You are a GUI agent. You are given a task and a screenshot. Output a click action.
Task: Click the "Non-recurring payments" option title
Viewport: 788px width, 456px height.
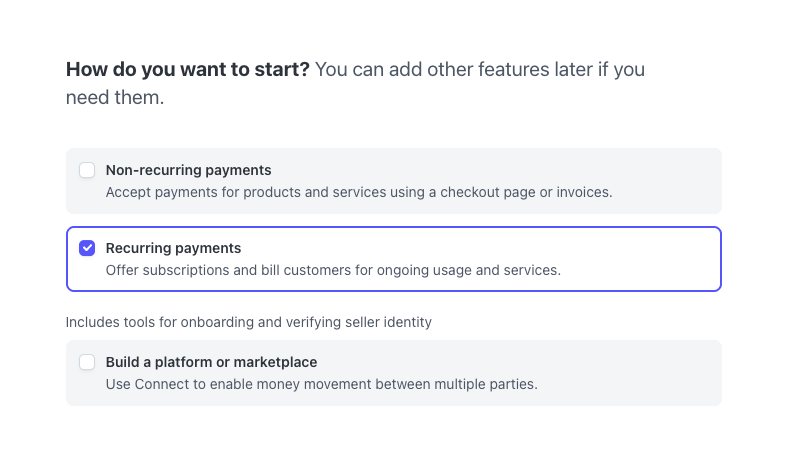pos(188,170)
